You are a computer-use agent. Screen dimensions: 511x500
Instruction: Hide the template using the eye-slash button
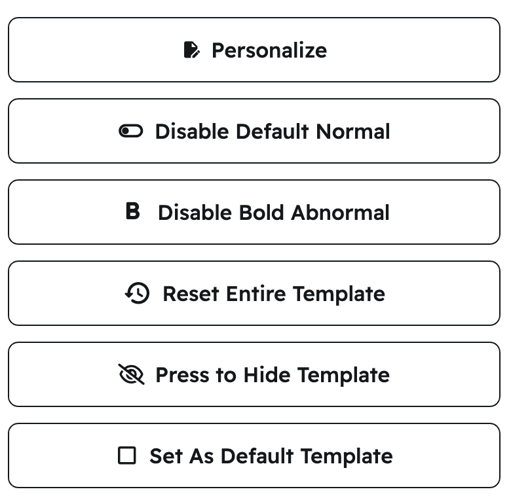254,374
